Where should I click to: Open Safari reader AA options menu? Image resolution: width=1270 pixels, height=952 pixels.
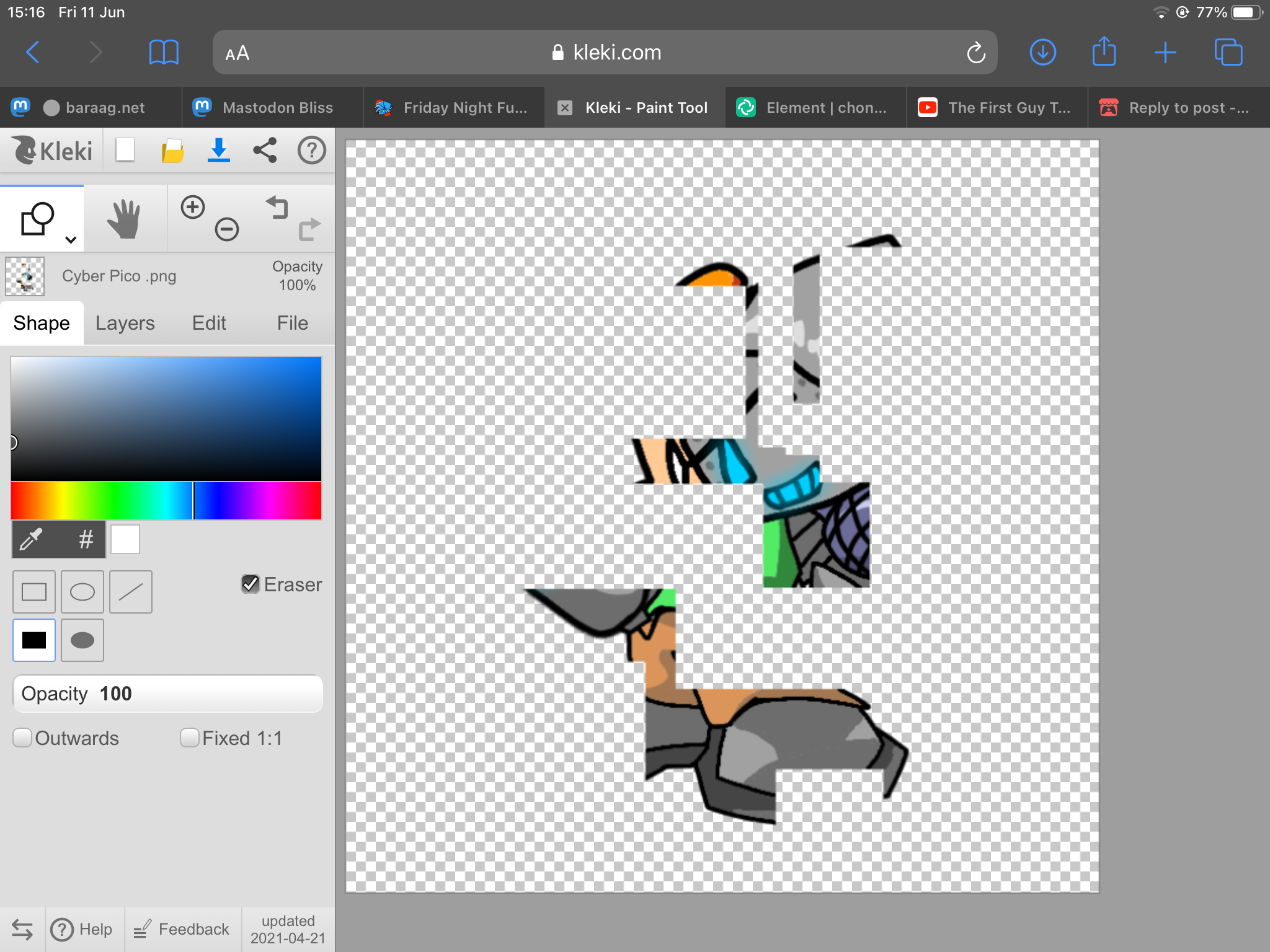click(x=238, y=53)
